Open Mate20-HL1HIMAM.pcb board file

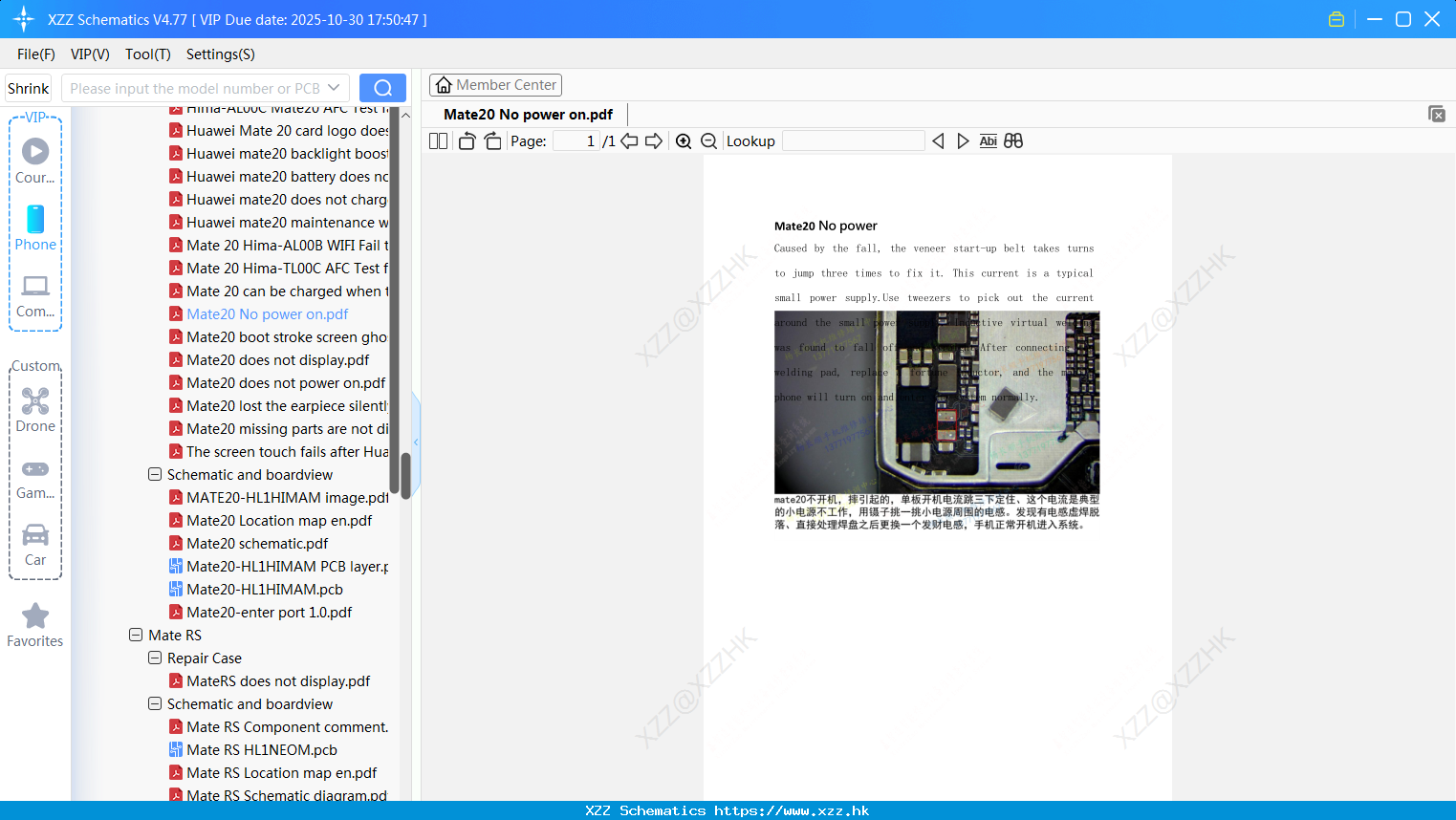(x=255, y=590)
